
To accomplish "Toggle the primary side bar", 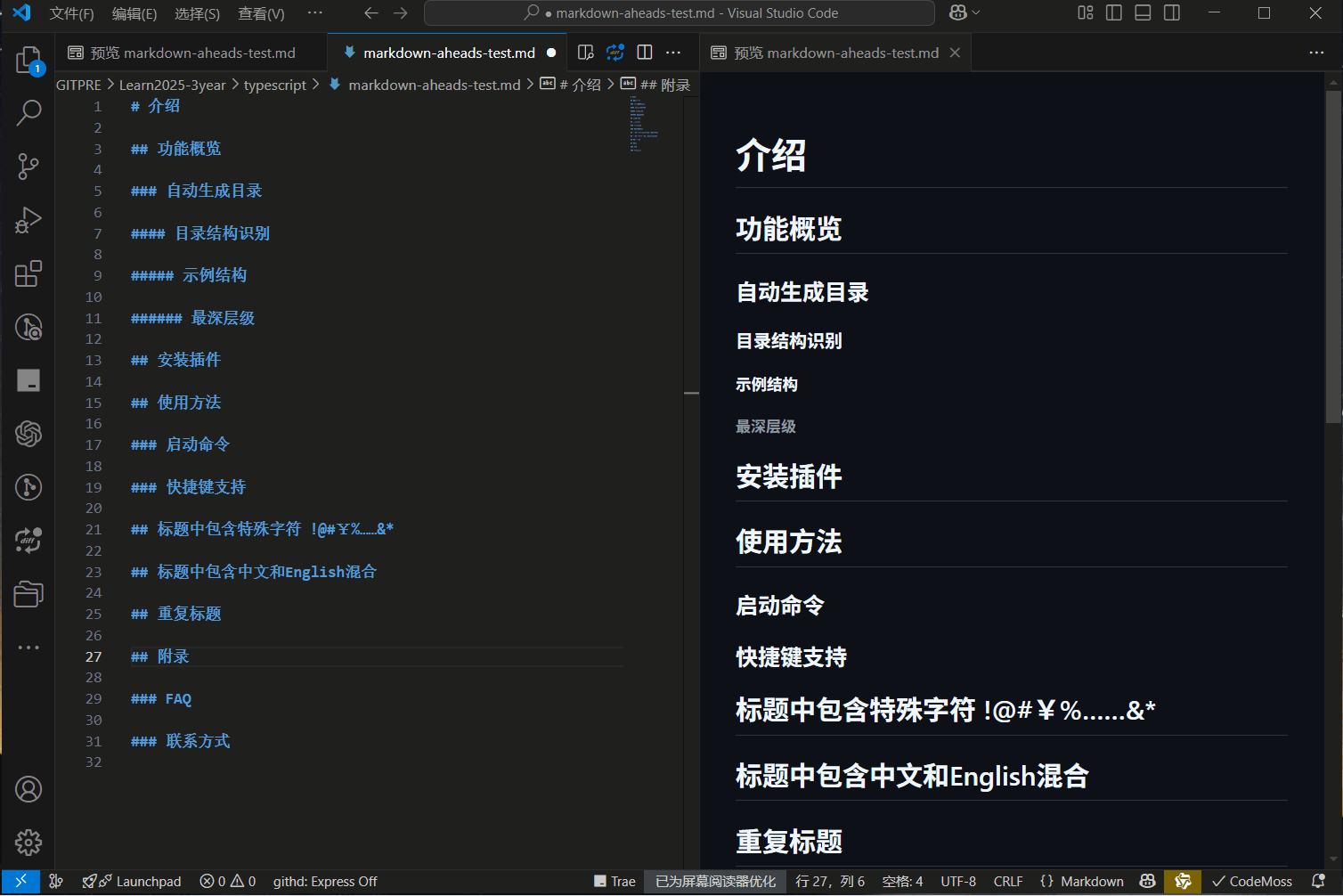I will 1114,12.
